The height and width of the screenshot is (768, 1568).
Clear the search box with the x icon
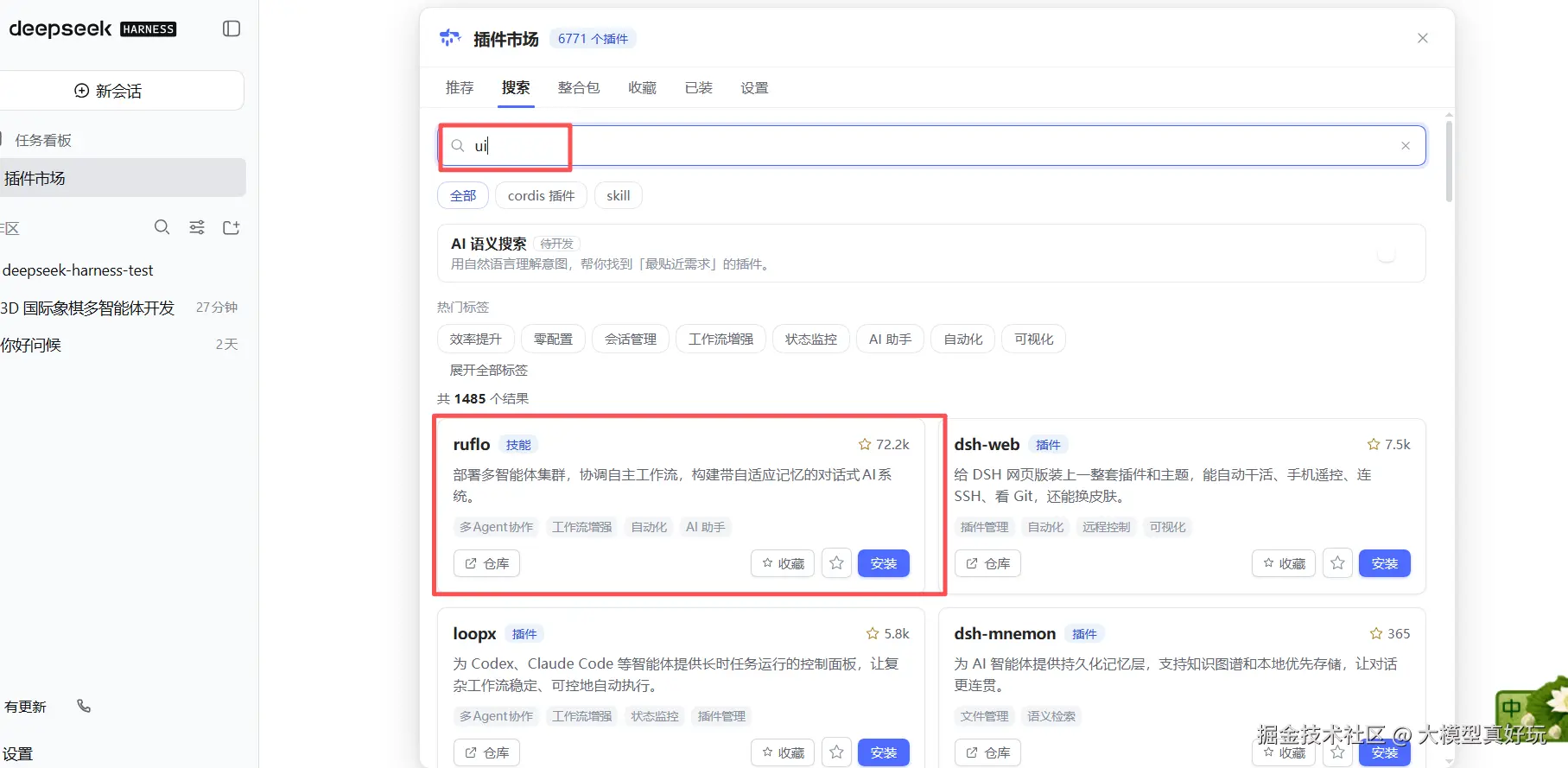click(x=1406, y=146)
